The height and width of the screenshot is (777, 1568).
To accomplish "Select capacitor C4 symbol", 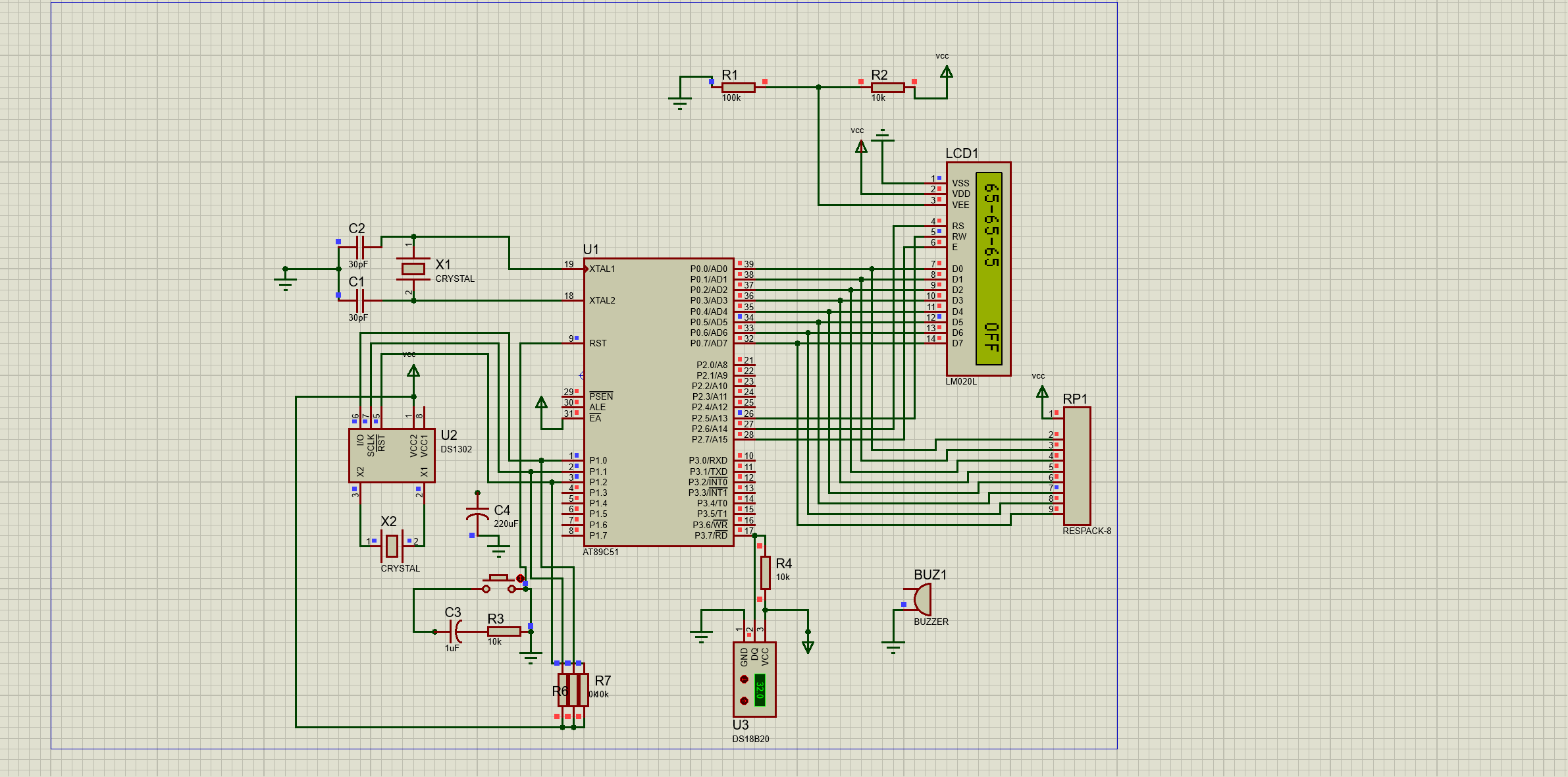I will pos(477,512).
